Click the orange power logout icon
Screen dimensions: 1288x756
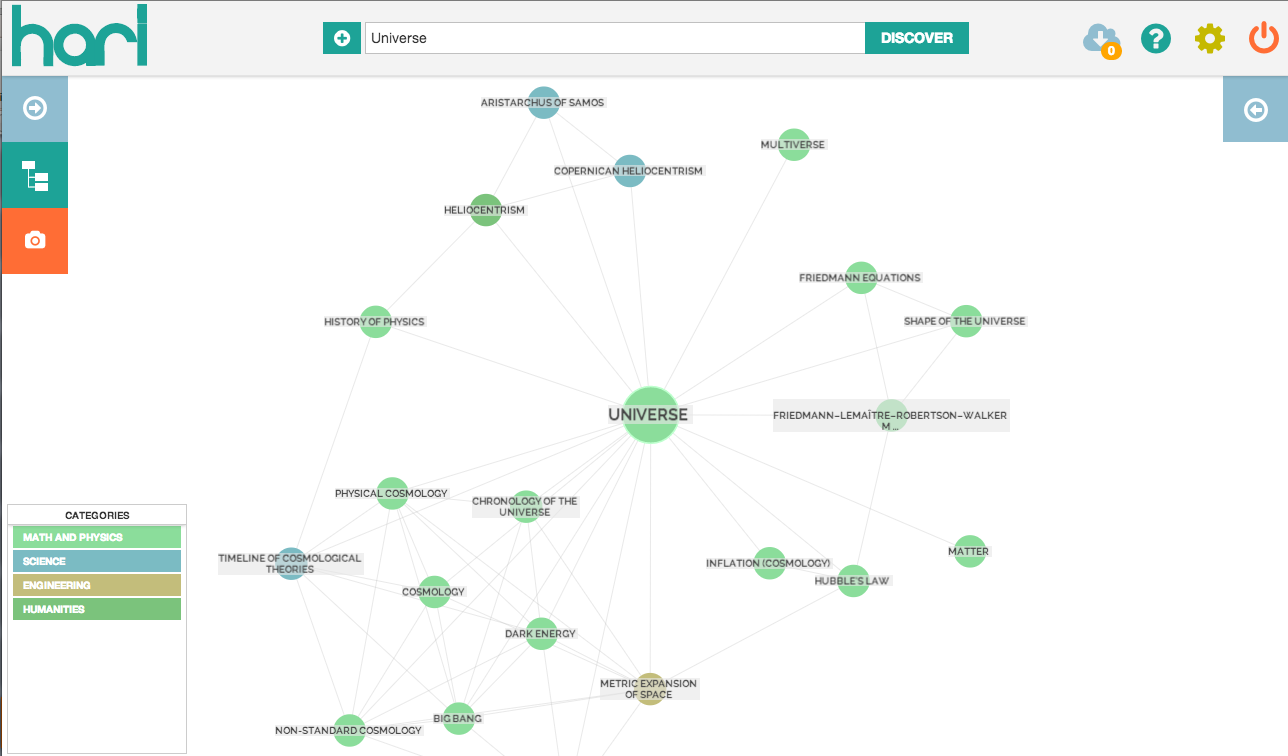1263,39
